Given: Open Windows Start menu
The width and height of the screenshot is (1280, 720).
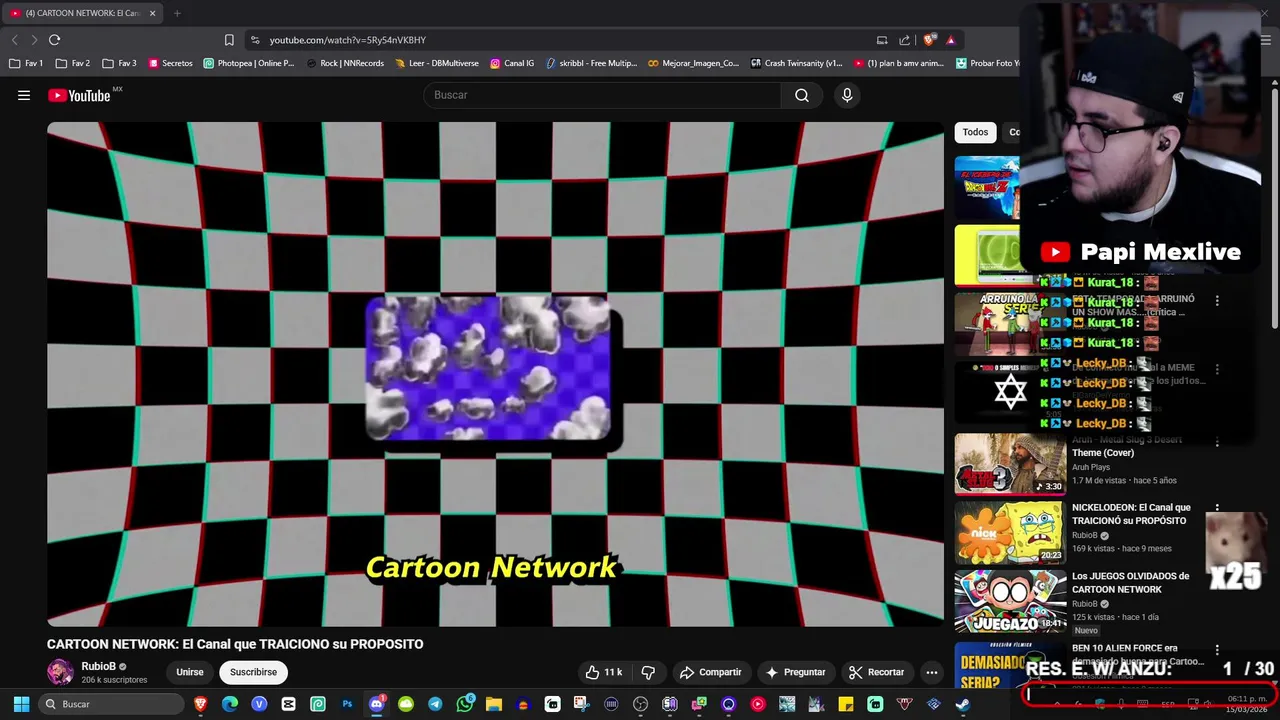Looking at the screenshot, I should pyautogui.click(x=21, y=704).
